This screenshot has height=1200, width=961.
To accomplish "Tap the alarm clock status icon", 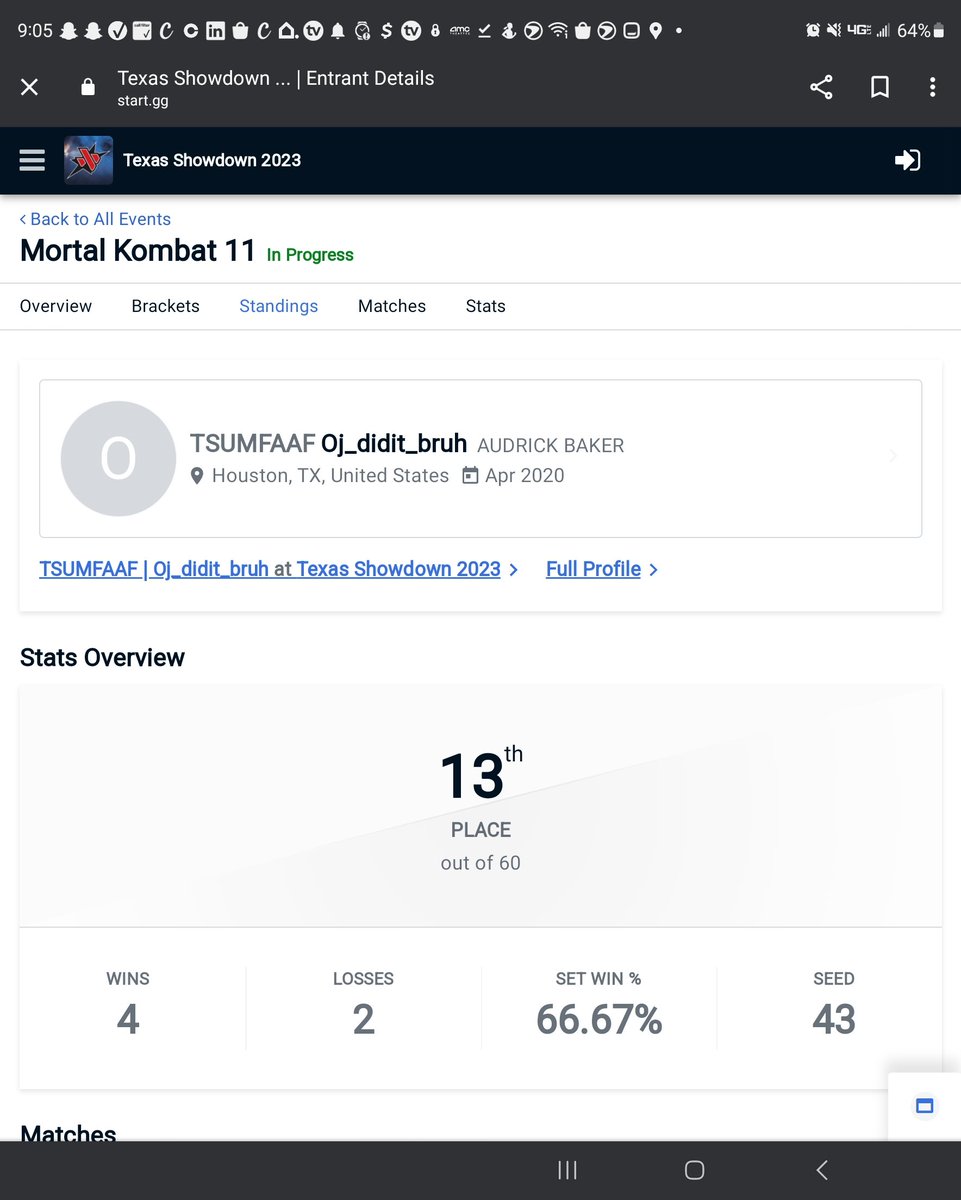I will (x=813, y=31).
